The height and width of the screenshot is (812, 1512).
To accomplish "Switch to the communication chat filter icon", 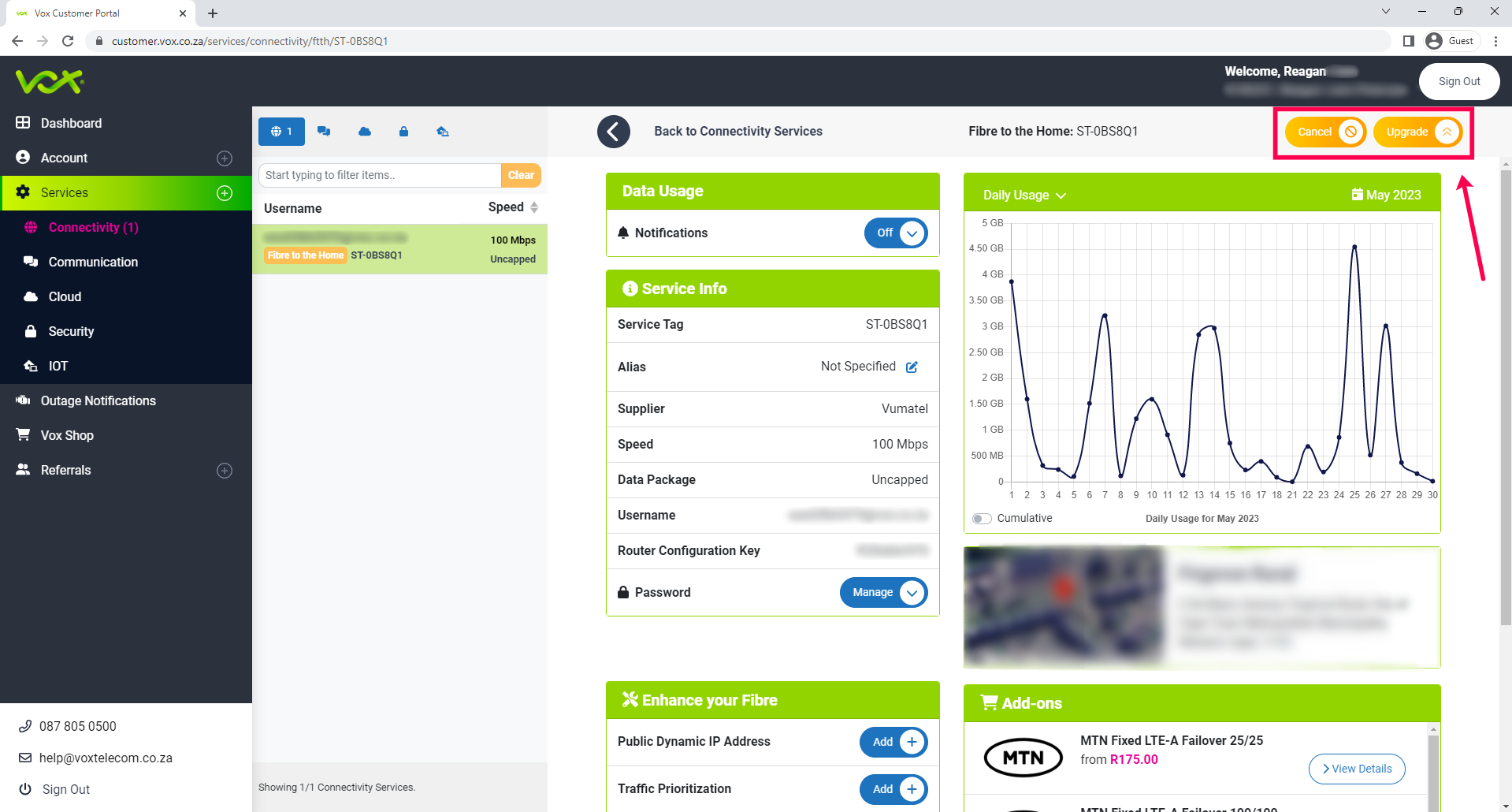I will click(324, 132).
